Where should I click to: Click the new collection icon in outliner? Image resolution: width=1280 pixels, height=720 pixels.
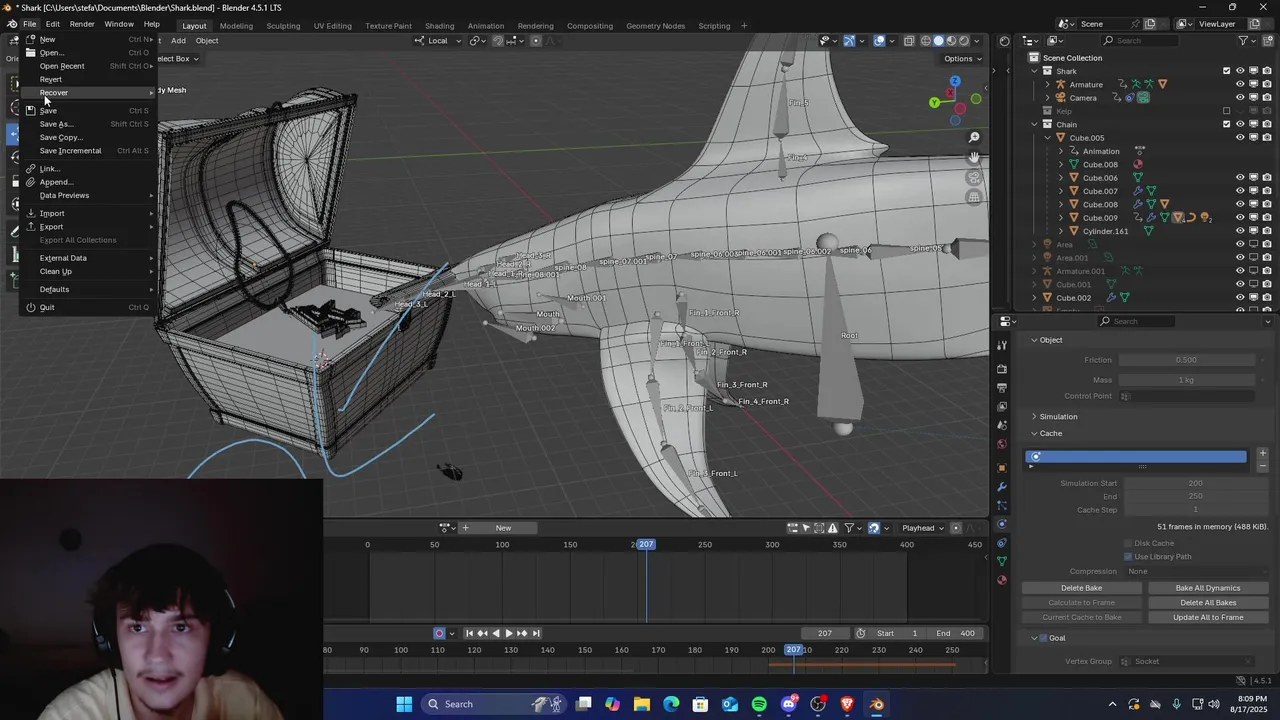(1267, 41)
